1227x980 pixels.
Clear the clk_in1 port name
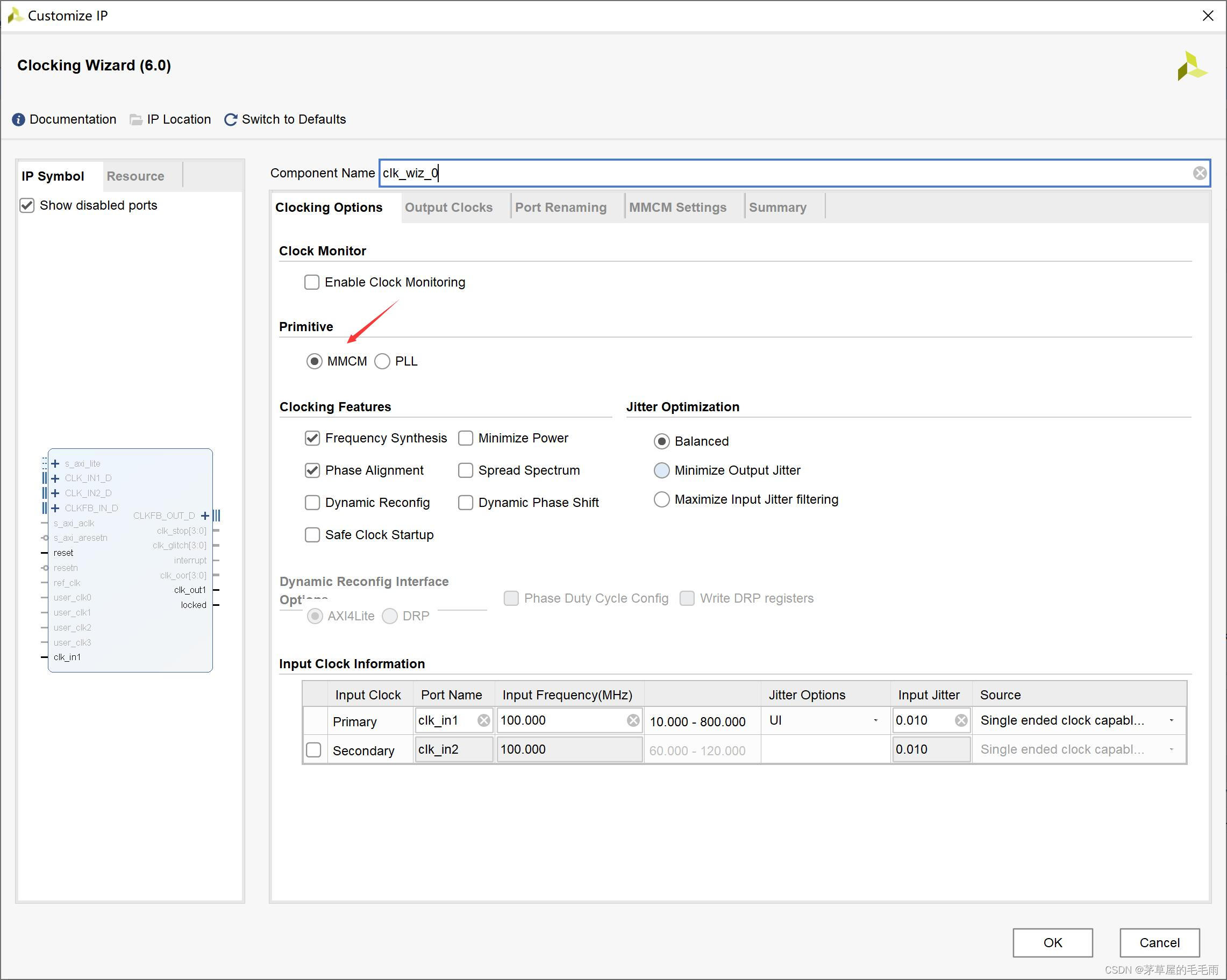pyautogui.click(x=484, y=720)
